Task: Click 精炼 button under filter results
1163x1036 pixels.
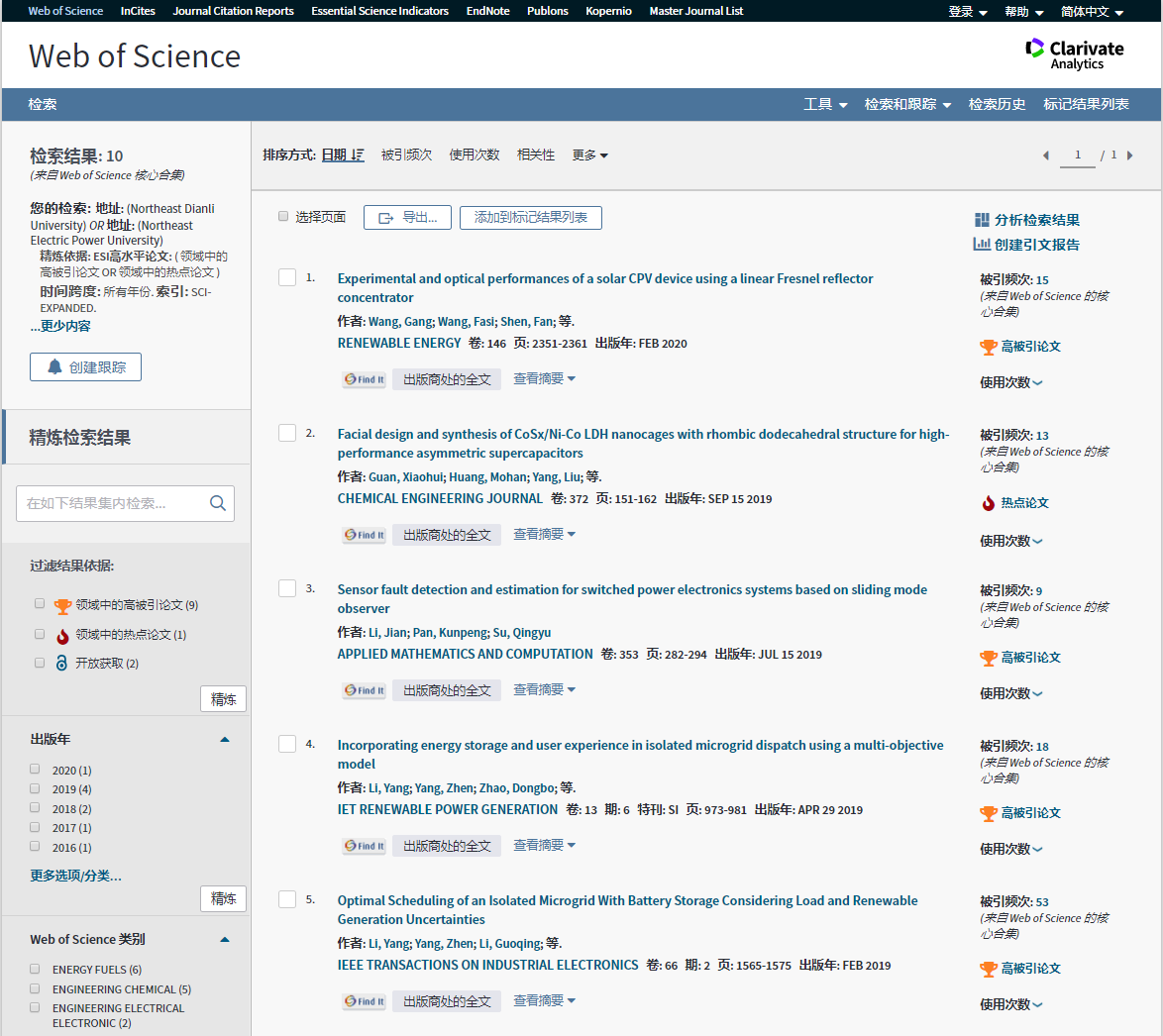Action: (223, 699)
